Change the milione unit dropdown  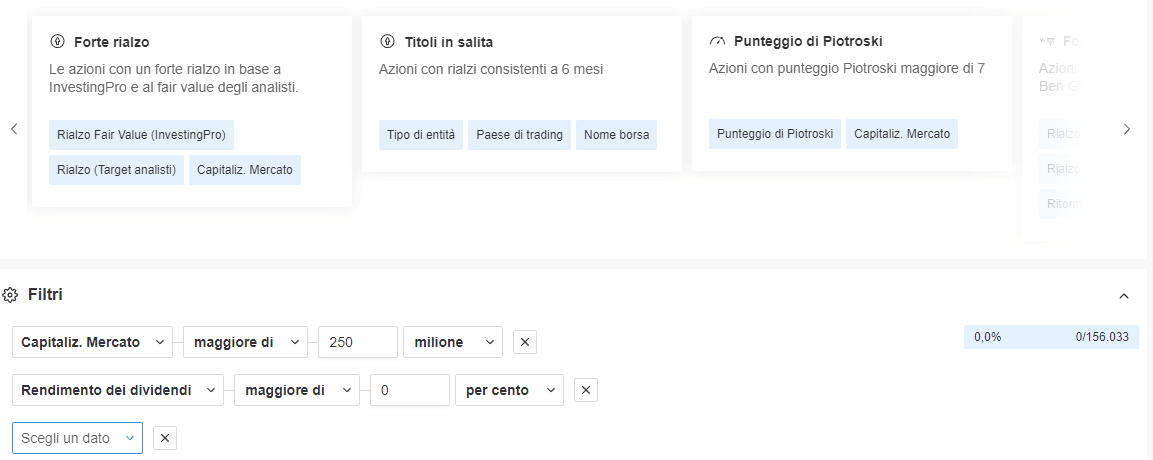(452, 342)
